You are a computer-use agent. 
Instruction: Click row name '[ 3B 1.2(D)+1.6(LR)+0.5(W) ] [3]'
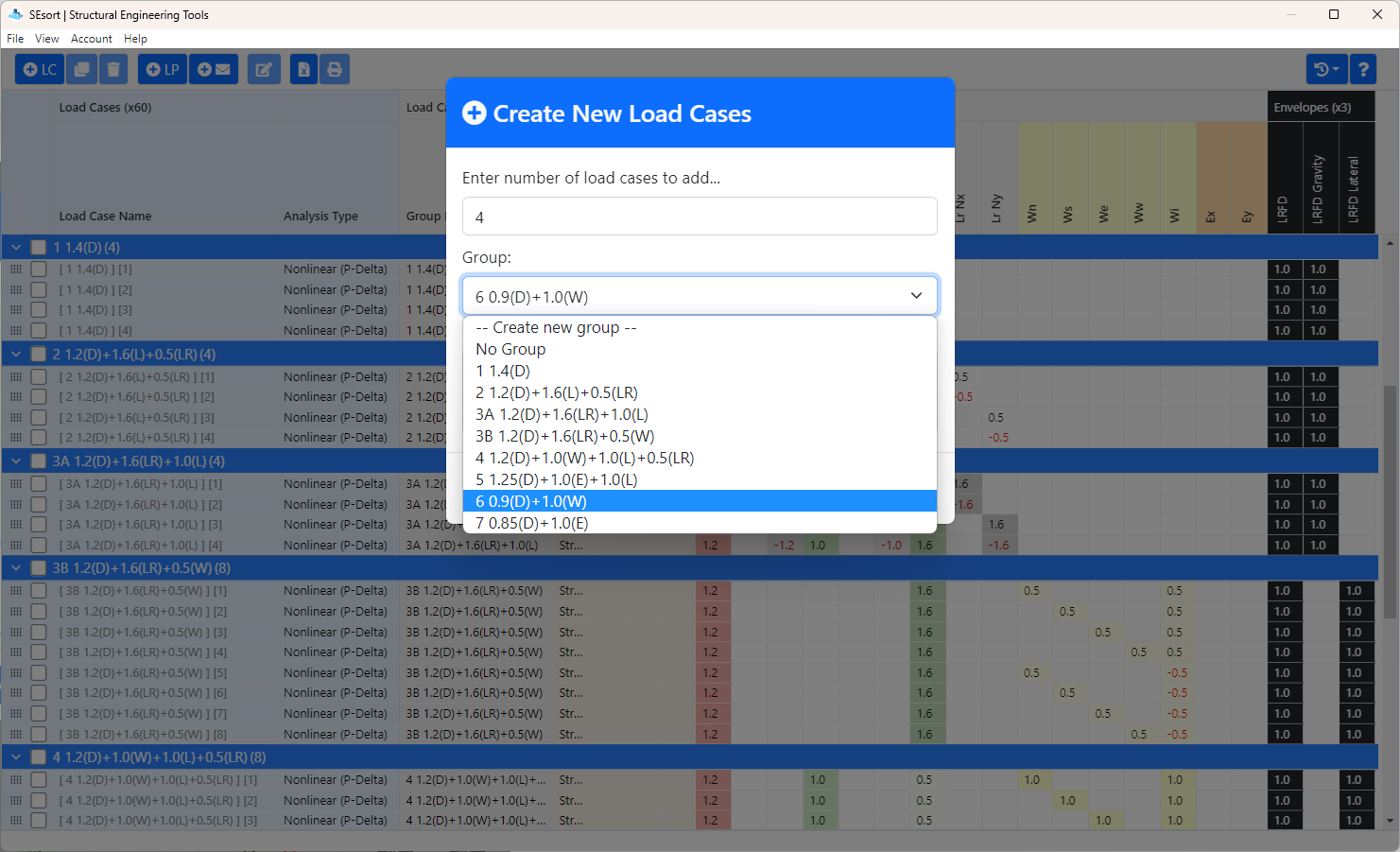pyautogui.click(x=143, y=632)
